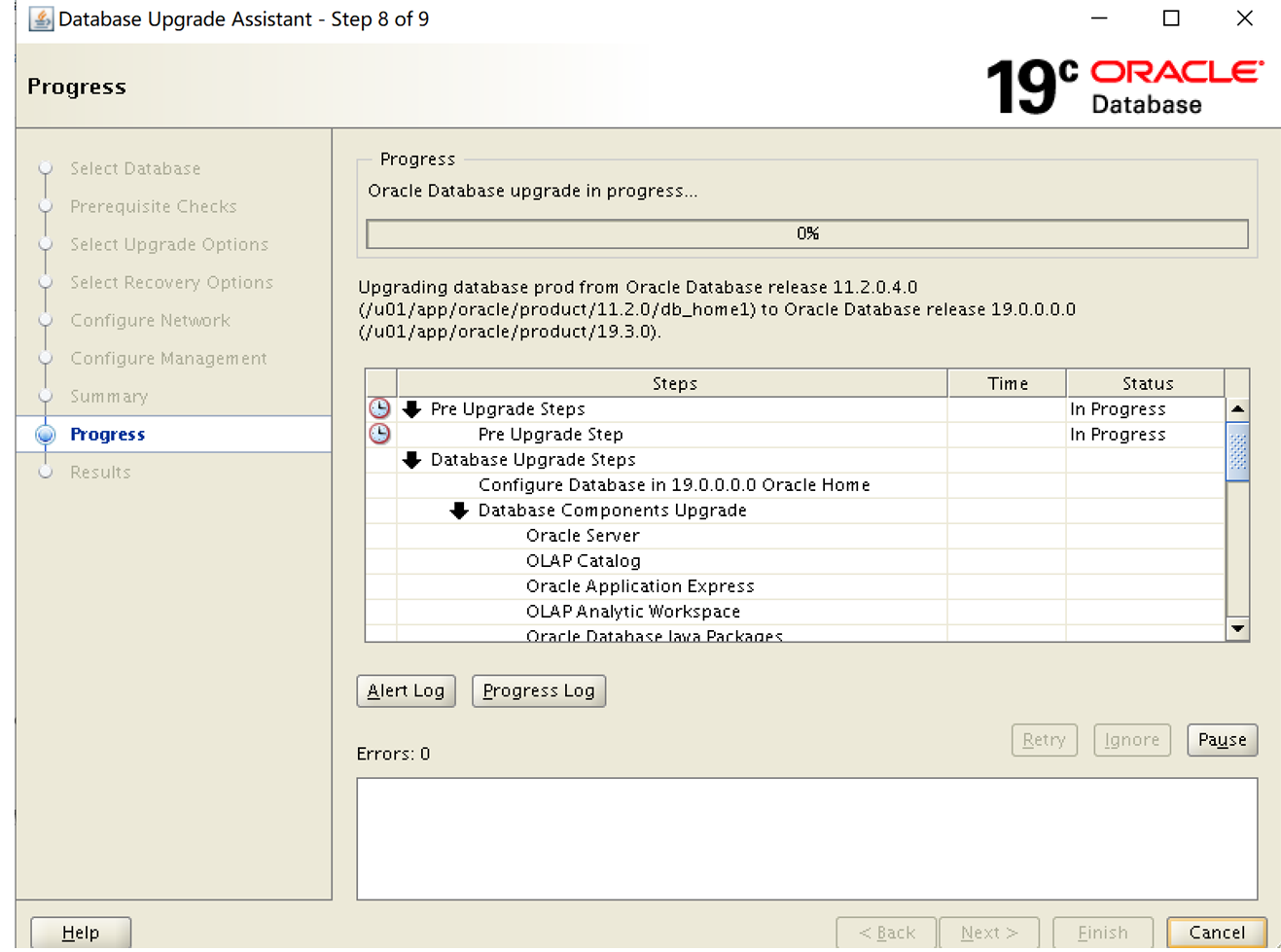Open the Progress Log
1281x952 pixels.
click(x=539, y=690)
